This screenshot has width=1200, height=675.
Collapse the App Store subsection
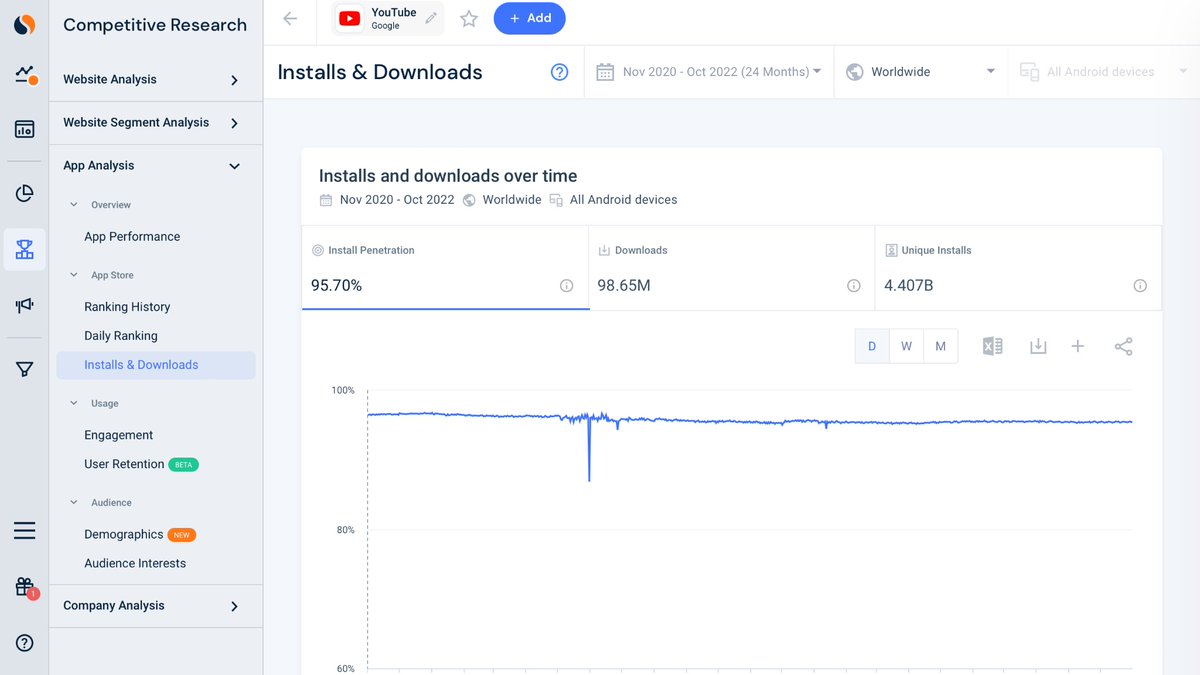pyautogui.click(x=73, y=275)
